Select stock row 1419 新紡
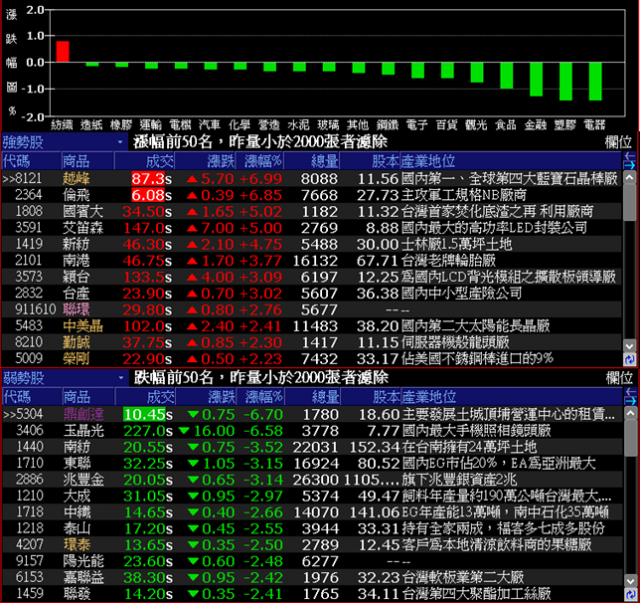The width and height of the screenshot is (640, 603). 311,244
